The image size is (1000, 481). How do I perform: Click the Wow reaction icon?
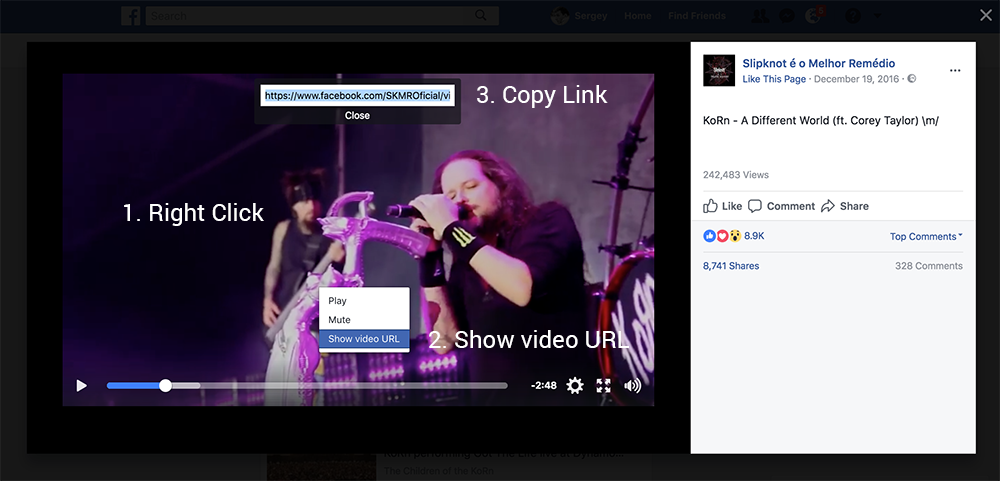pyautogui.click(x=735, y=236)
